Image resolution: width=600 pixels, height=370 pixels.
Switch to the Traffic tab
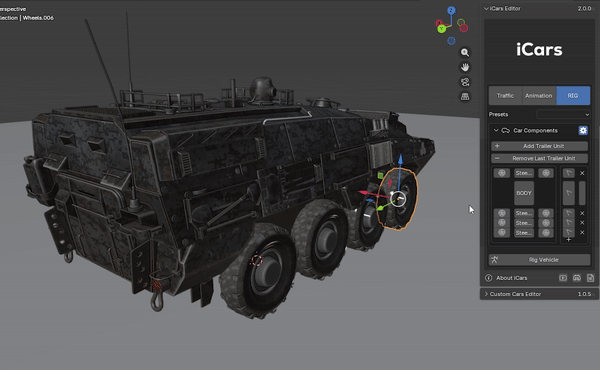(505, 96)
